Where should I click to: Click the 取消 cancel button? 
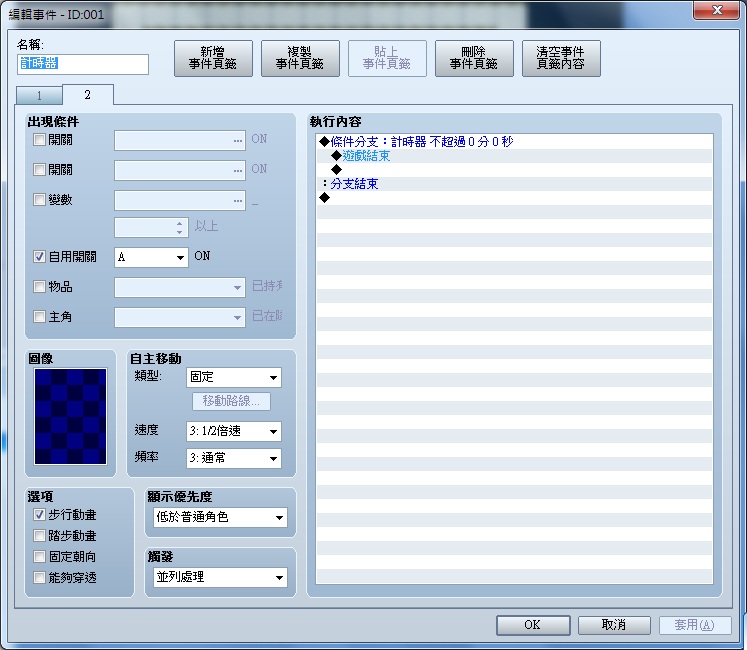pyautogui.click(x=614, y=625)
